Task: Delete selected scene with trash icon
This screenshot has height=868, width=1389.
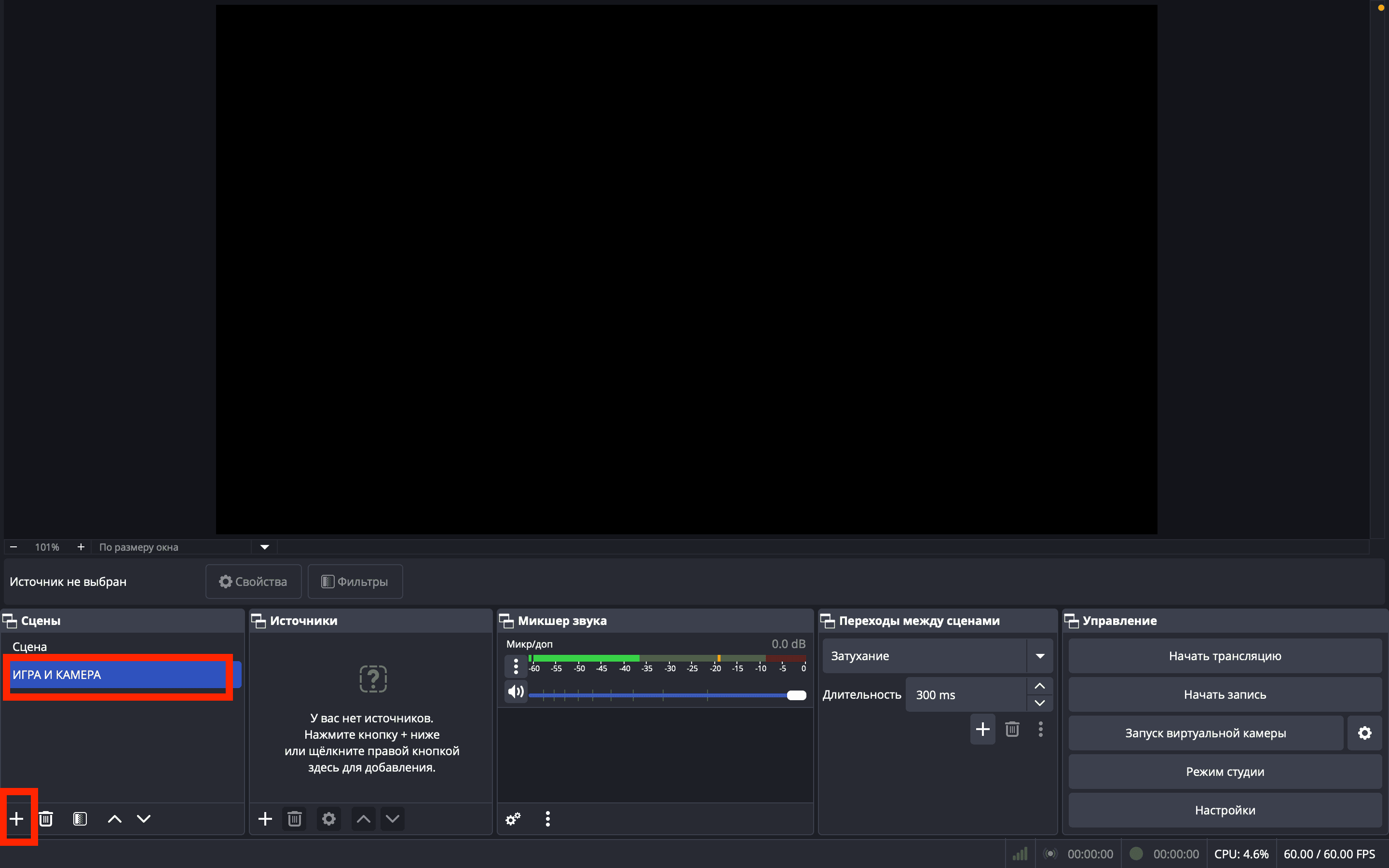Action: [46, 819]
